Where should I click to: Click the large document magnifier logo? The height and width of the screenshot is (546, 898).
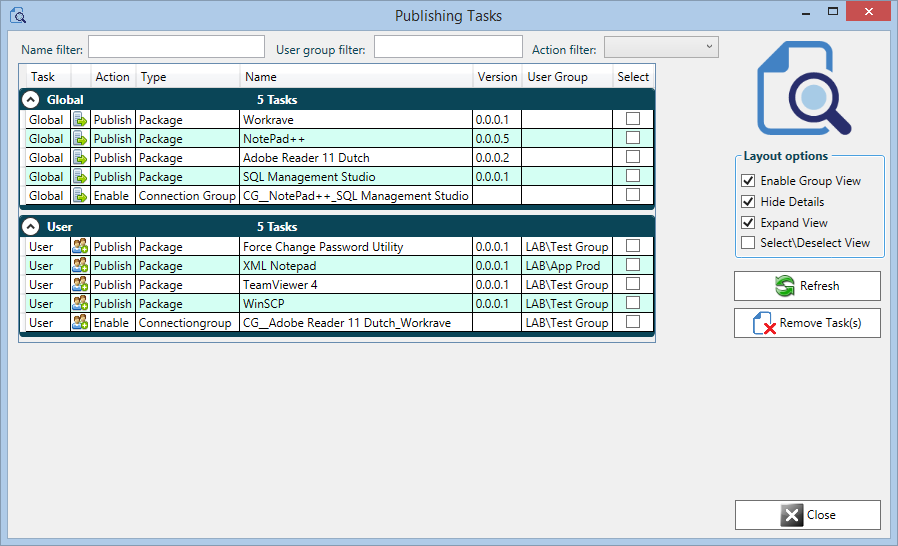(804, 88)
